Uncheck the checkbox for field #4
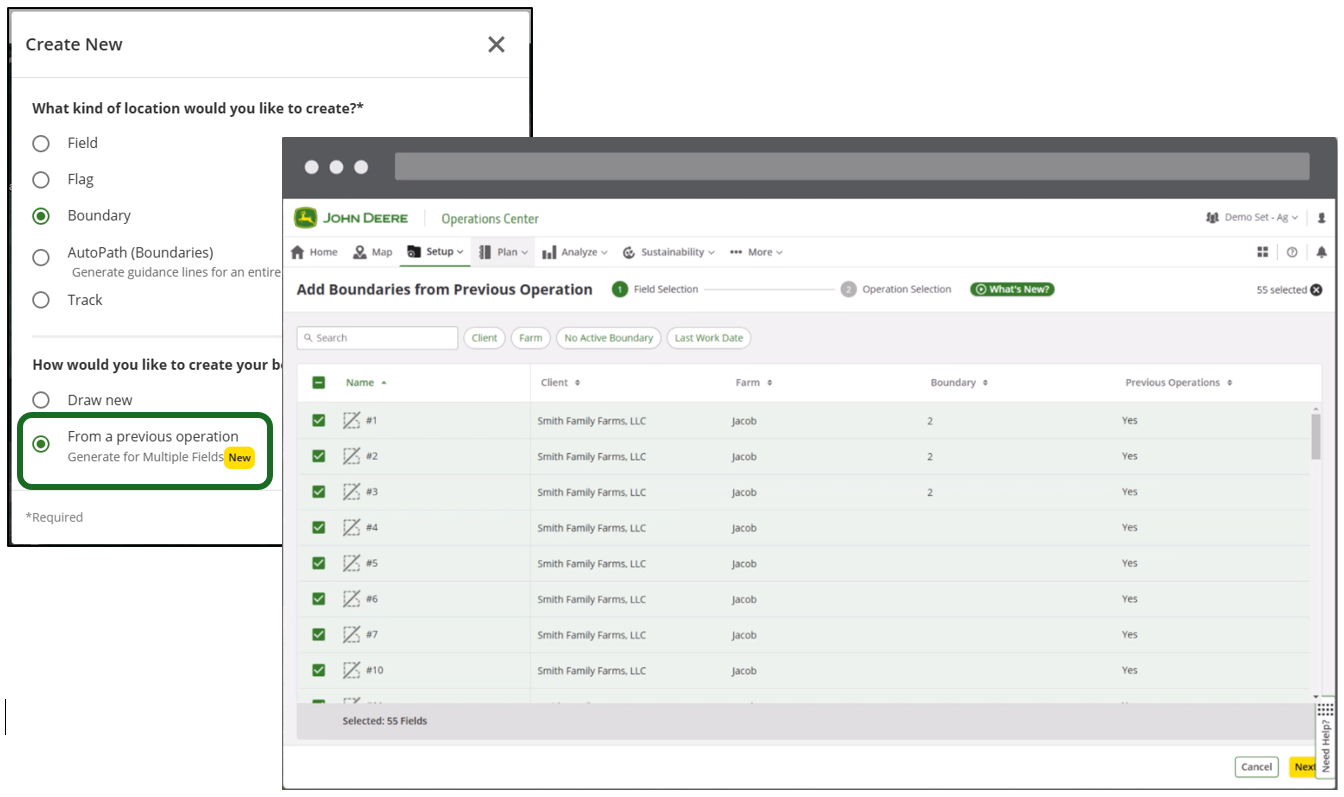The width and height of the screenshot is (1344, 797). [319, 527]
